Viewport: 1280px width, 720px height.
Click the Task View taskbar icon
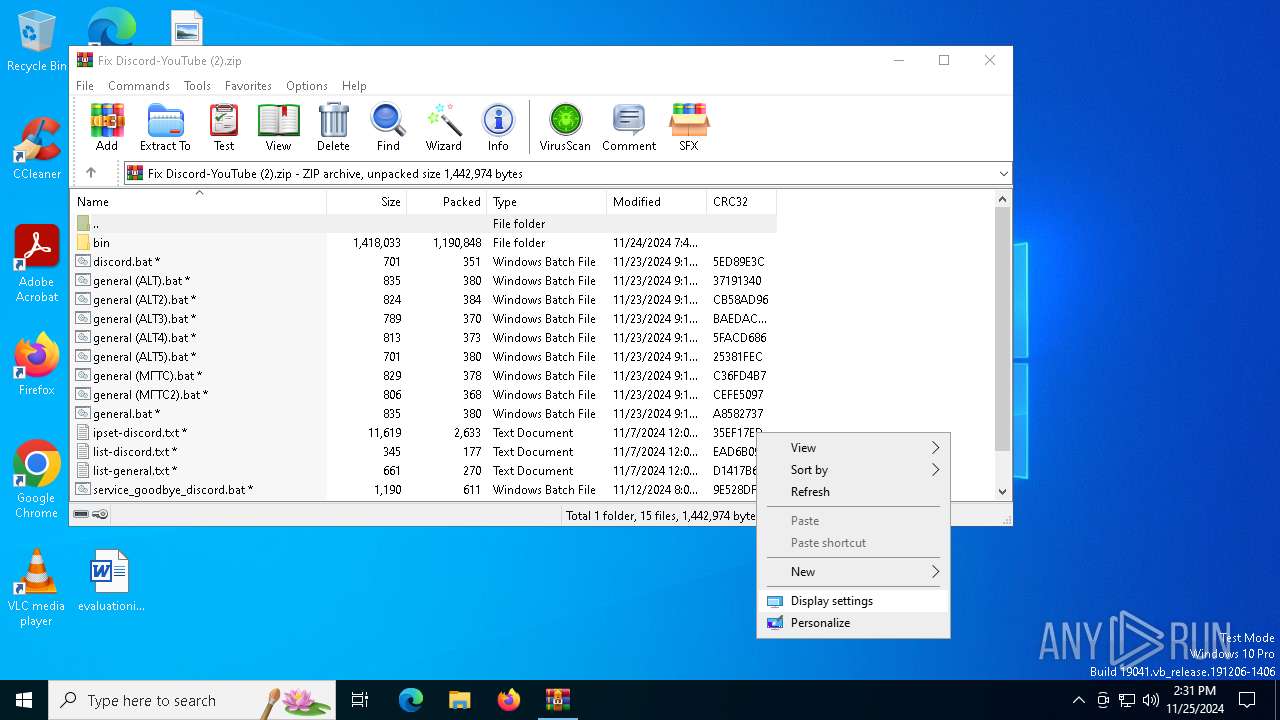tap(360, 700)
